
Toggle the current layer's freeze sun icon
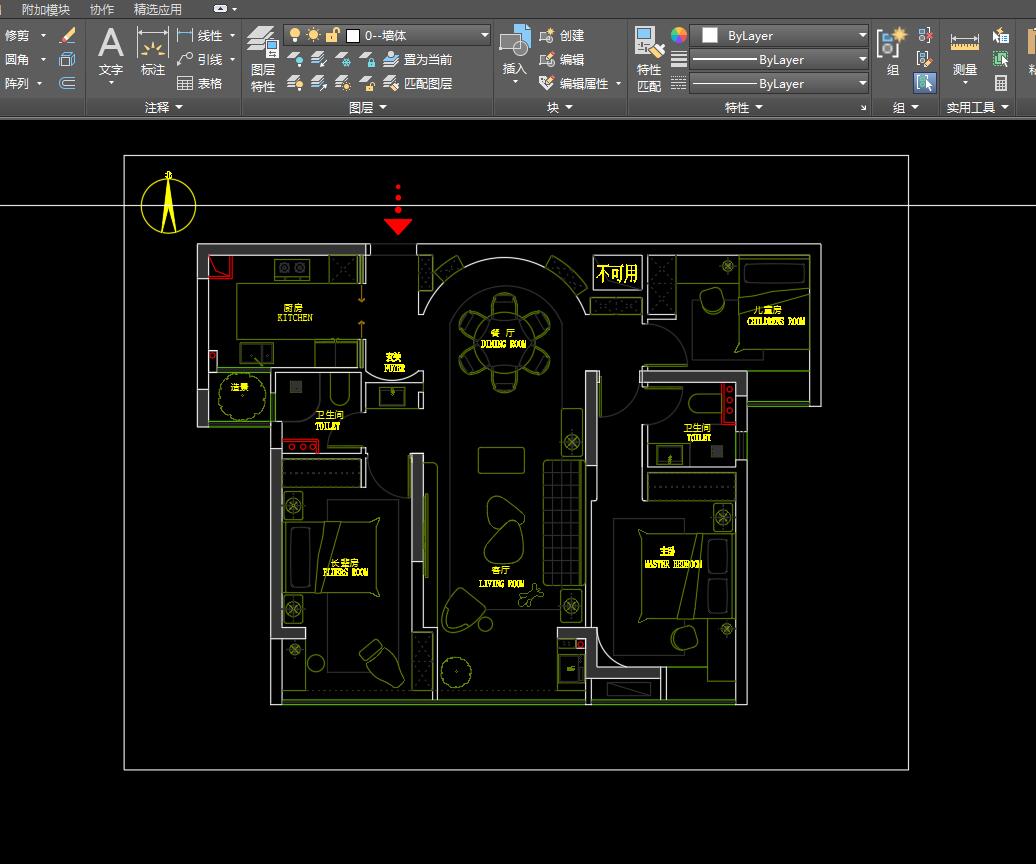click(313, 35)
